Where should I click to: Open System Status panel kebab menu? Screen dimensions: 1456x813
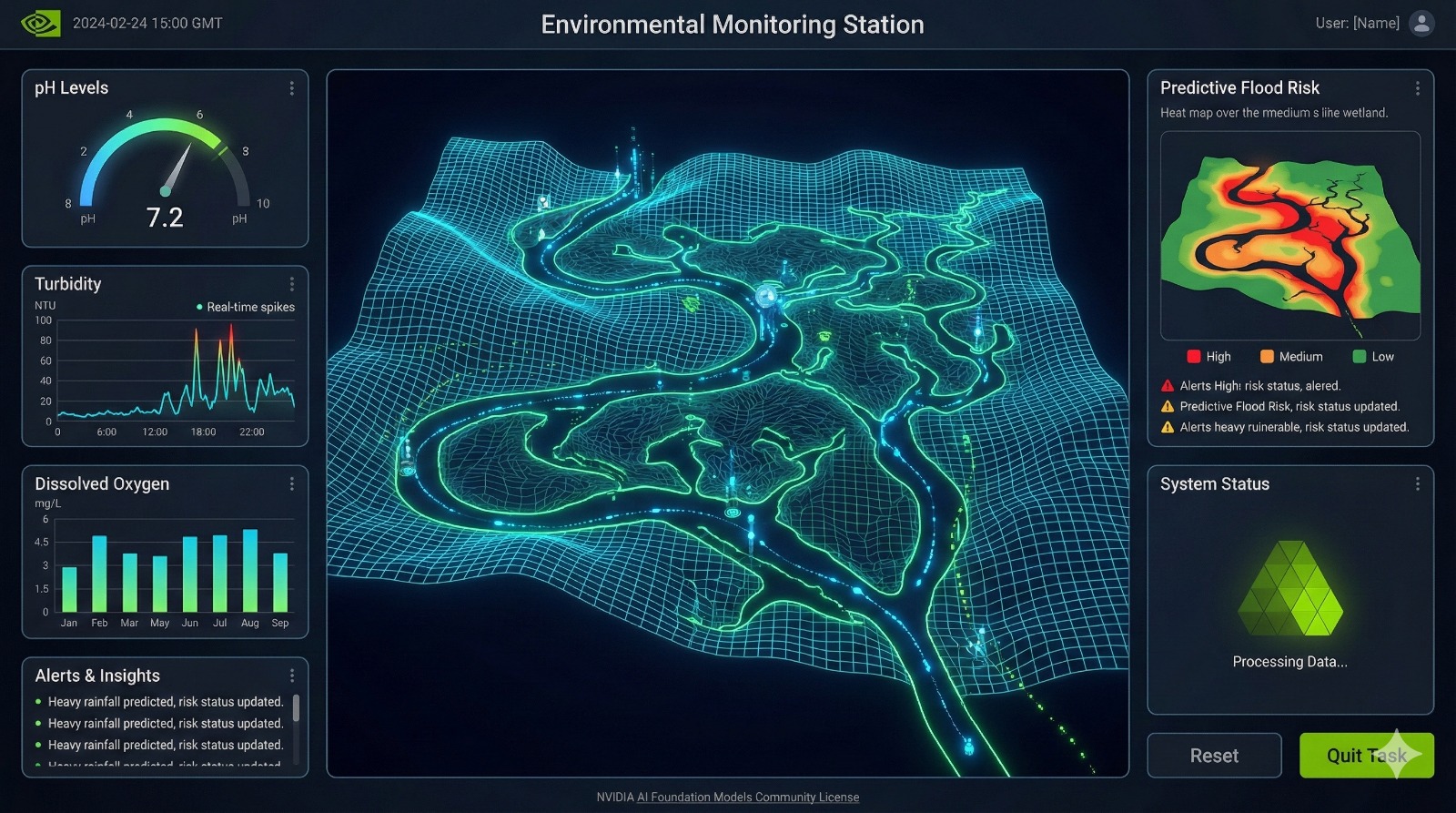(1417, 483)
